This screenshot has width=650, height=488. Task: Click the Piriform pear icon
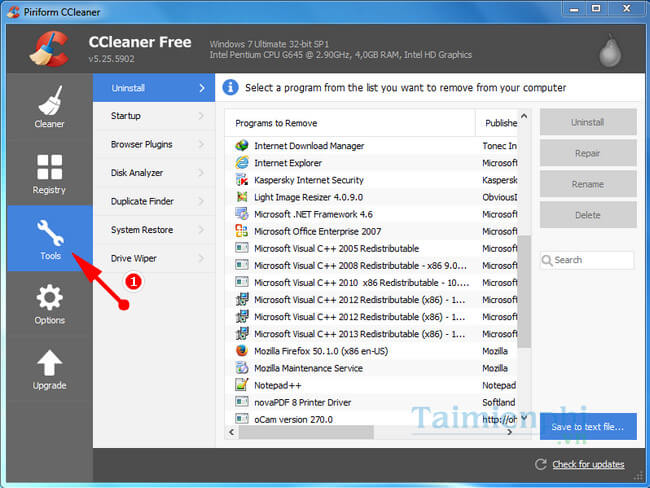[x=610, y=51]
